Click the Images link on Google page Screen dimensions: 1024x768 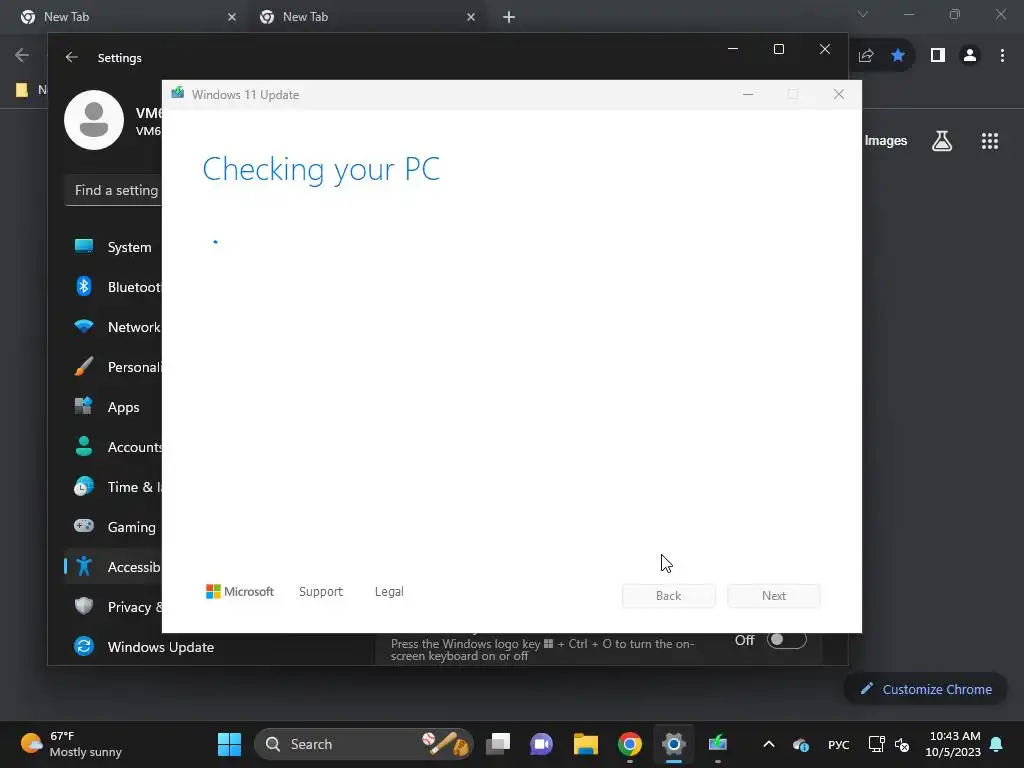point(886,140)
